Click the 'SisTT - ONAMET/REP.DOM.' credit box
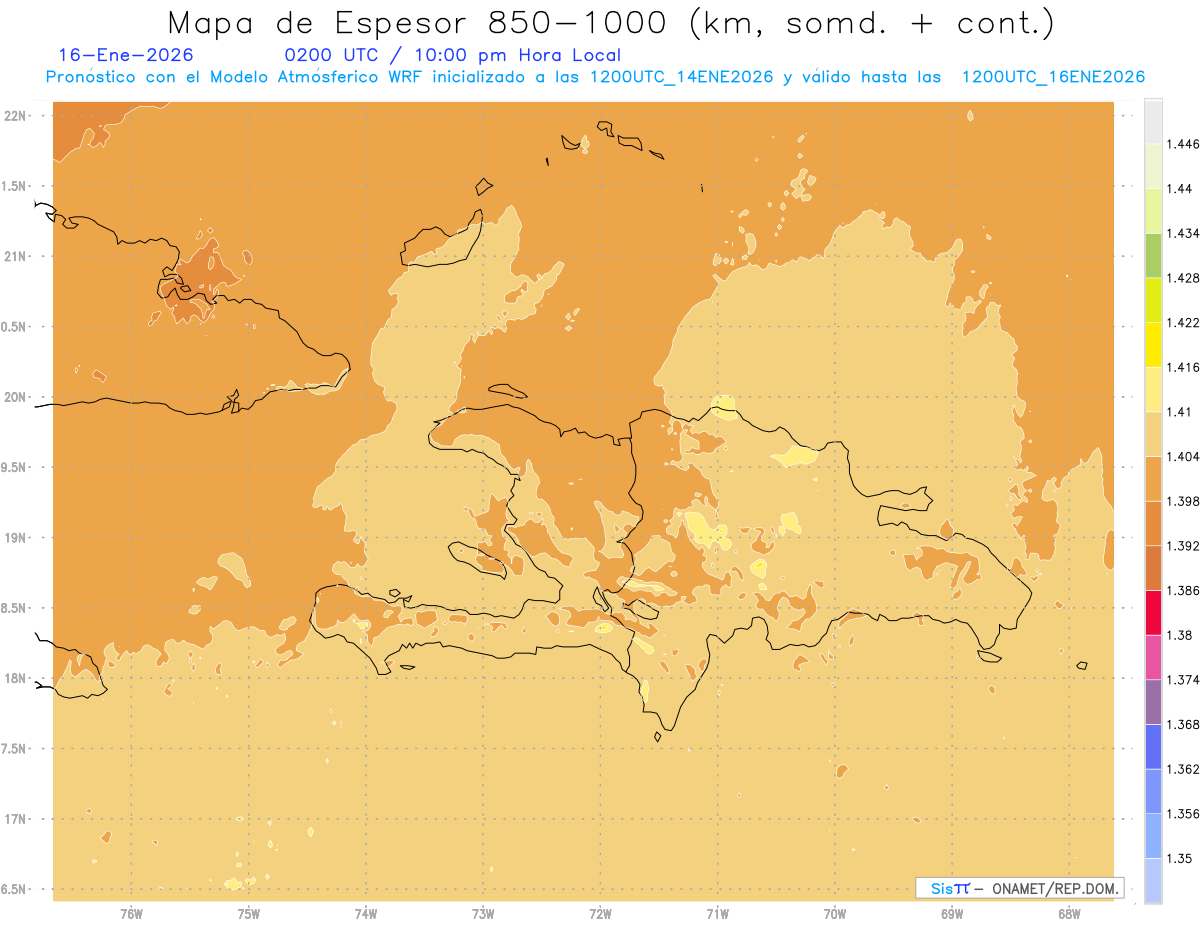The height and width of the screenshot is (927, 1200). click(1019, 888)
